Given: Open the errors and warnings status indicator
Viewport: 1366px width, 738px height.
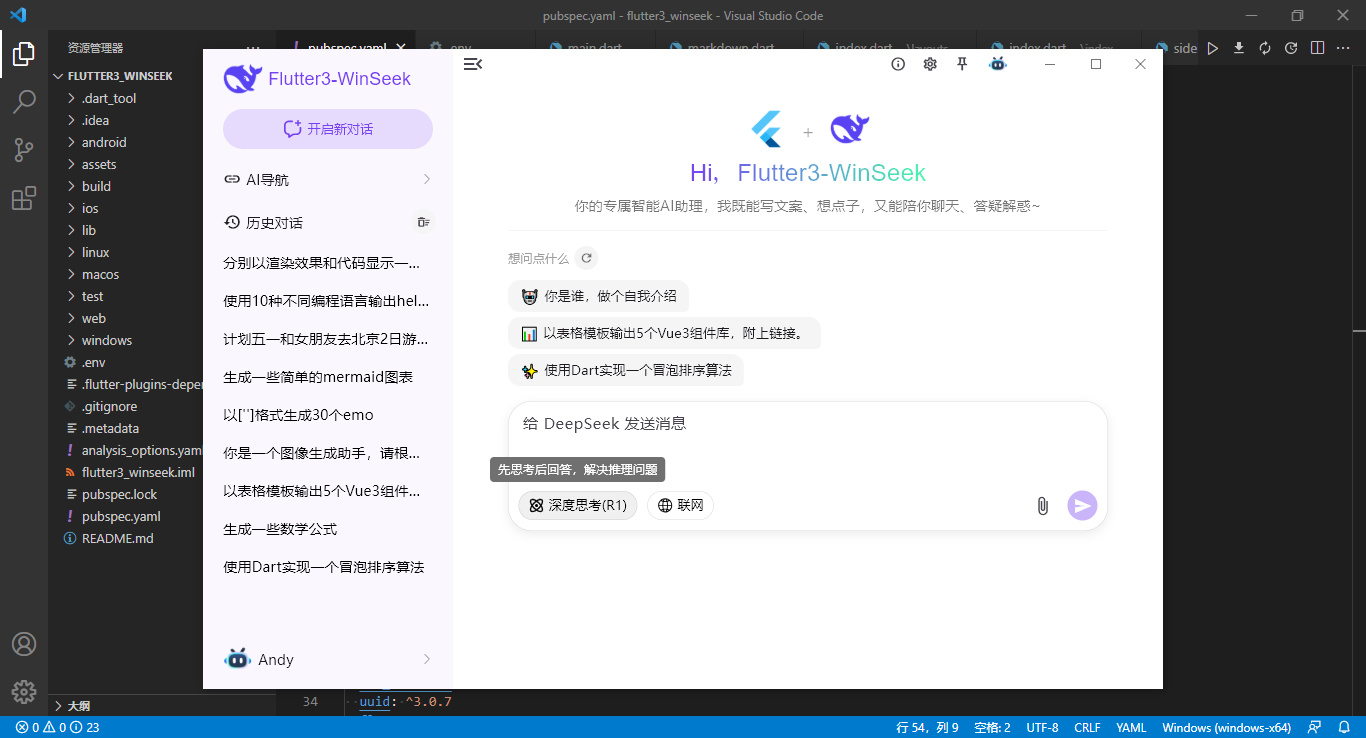Looking at the screenshot, I should click(x=57, y=727).
